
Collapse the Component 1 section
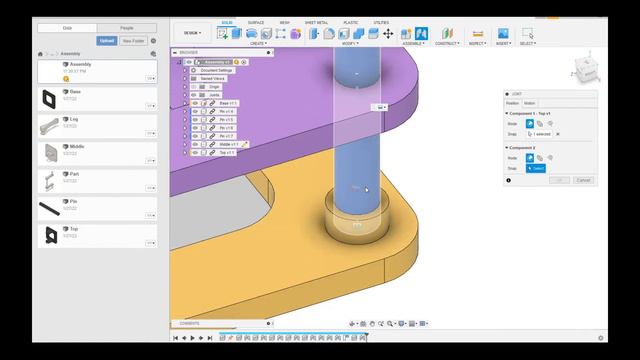(507, 113)
